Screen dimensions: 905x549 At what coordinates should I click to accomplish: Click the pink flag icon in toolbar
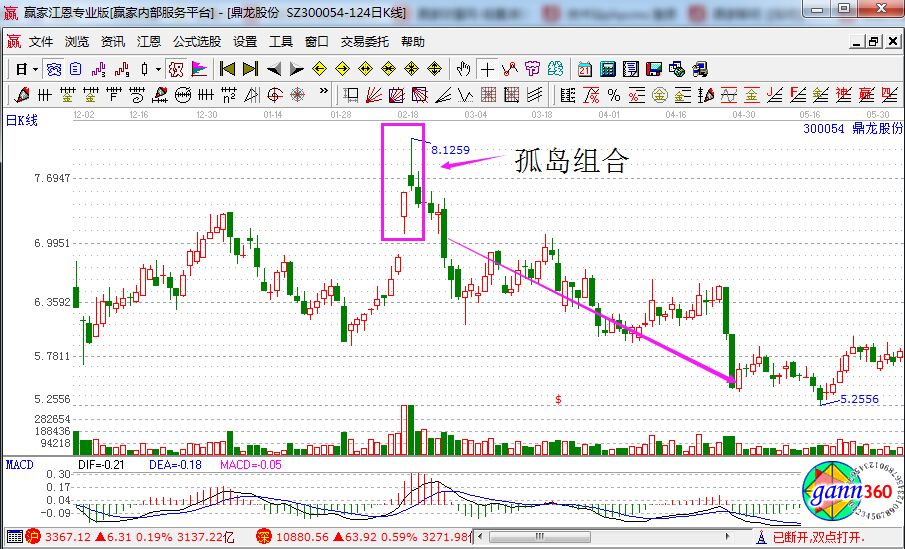[x=198, y=69]
